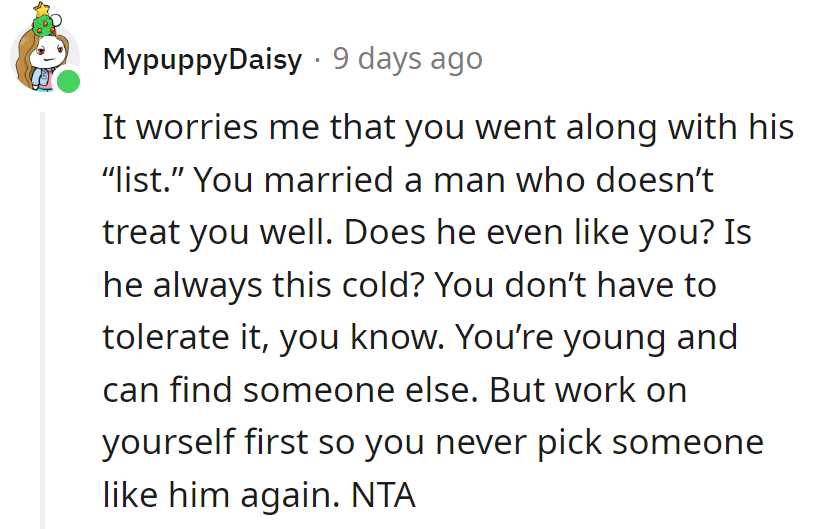This screenshot has width=839, height=529.
Task: Open the MypuppyDaisy user profile link
Action: coord(202,60)
